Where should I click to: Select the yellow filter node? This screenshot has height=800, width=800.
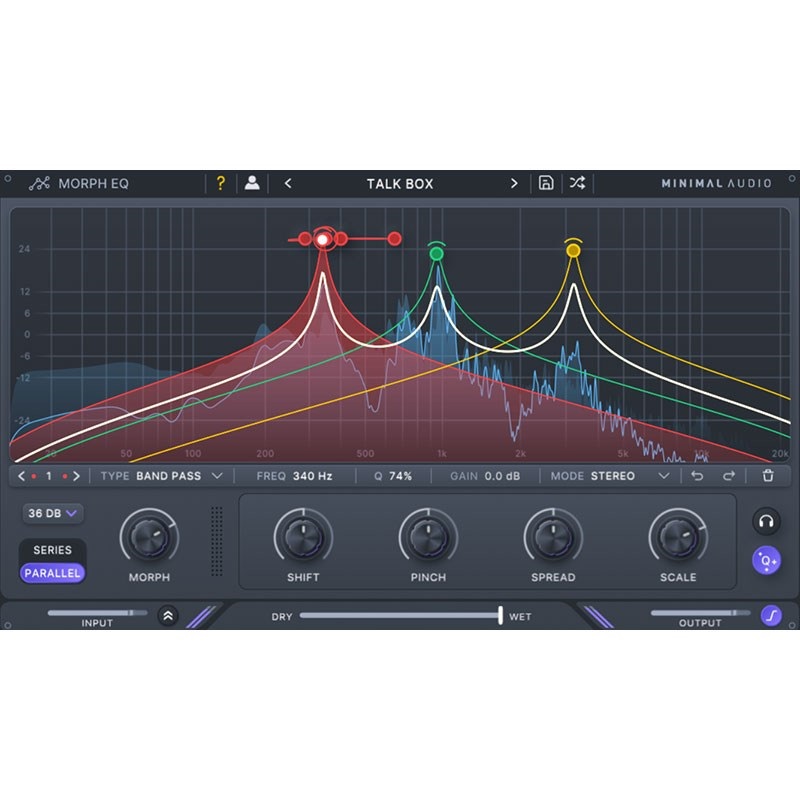tap(573, 251)
